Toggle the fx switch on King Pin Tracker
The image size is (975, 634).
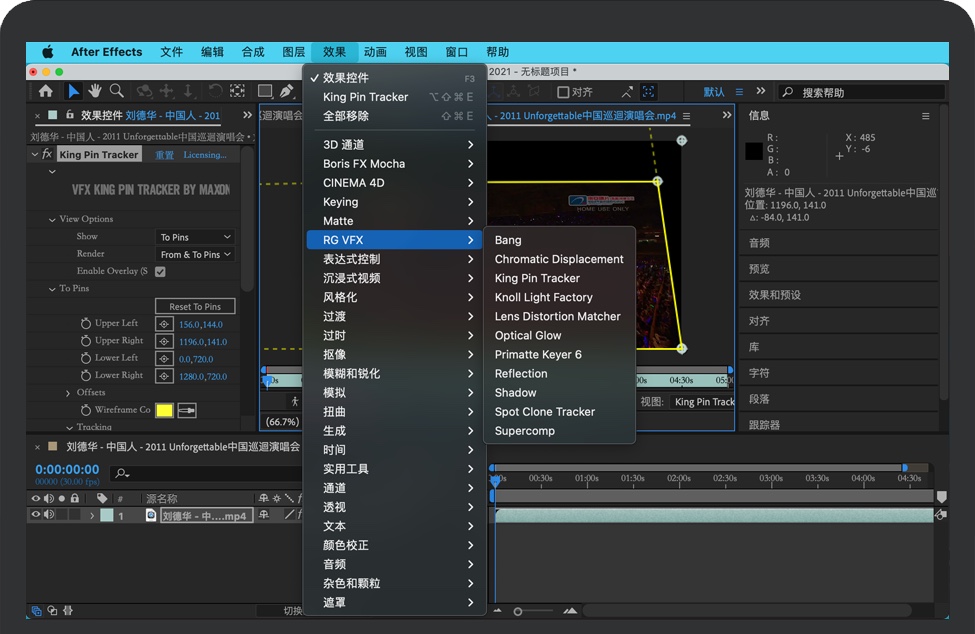(x=47, y=154)
